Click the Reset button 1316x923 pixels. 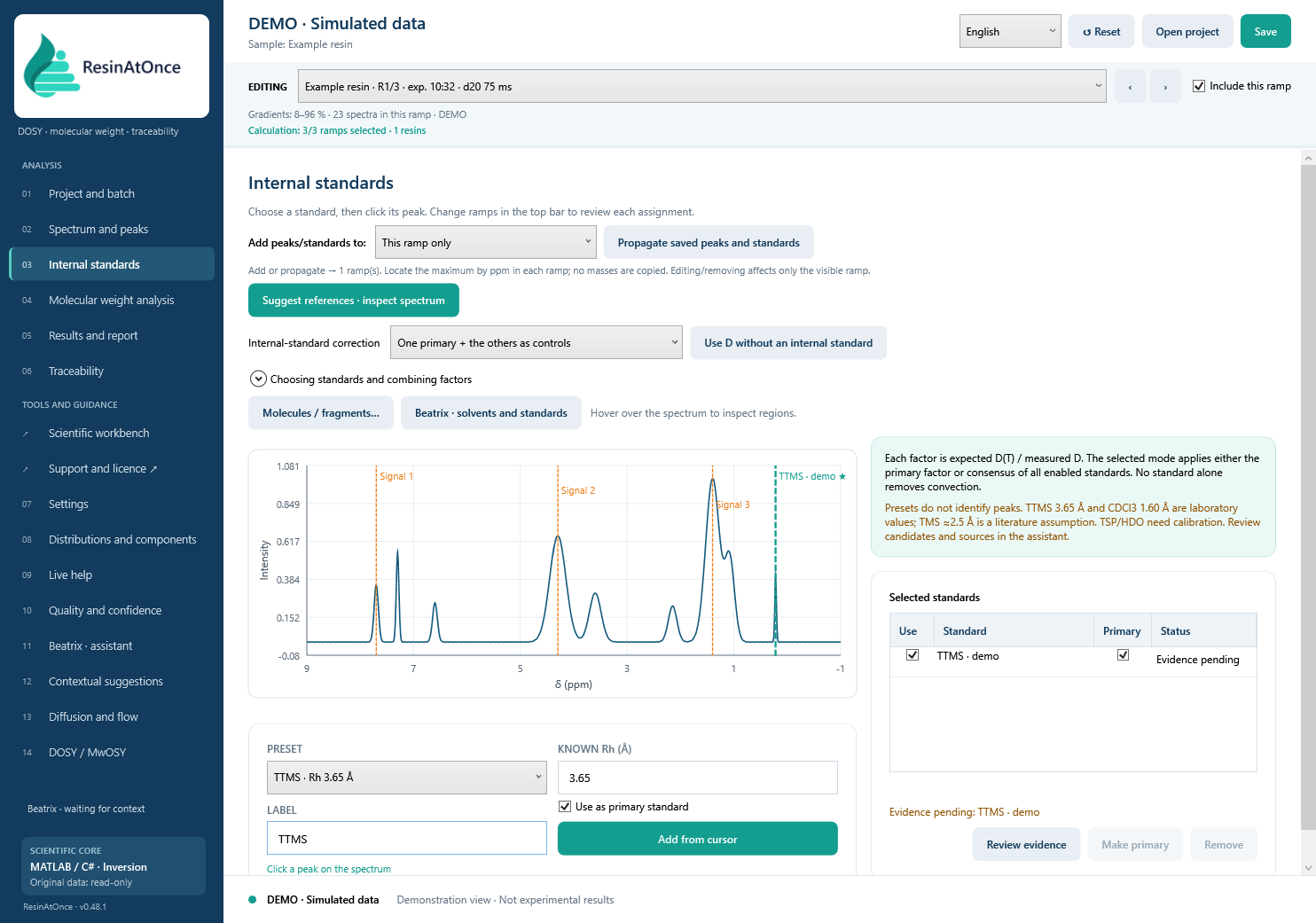click(1101, 31)
